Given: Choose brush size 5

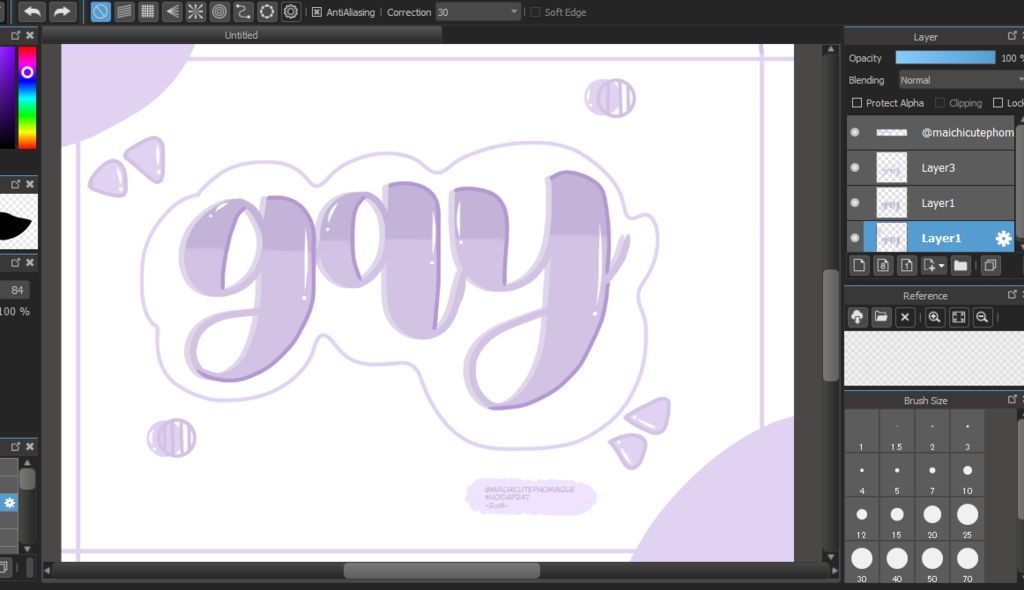Looking at the screenshot, I should tap(897, 476).
